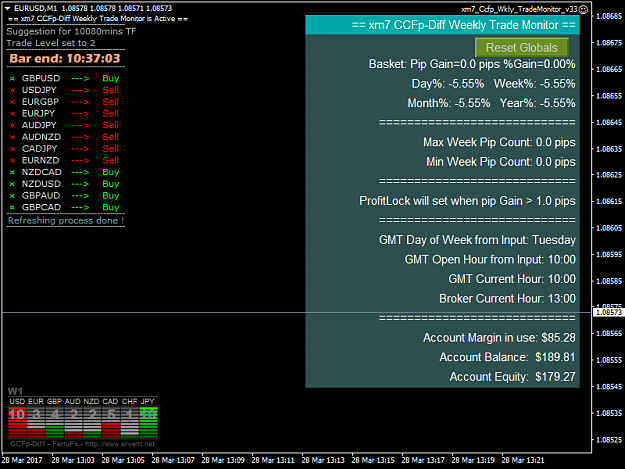Click the trade monitor panel title bar

(442, 25)
